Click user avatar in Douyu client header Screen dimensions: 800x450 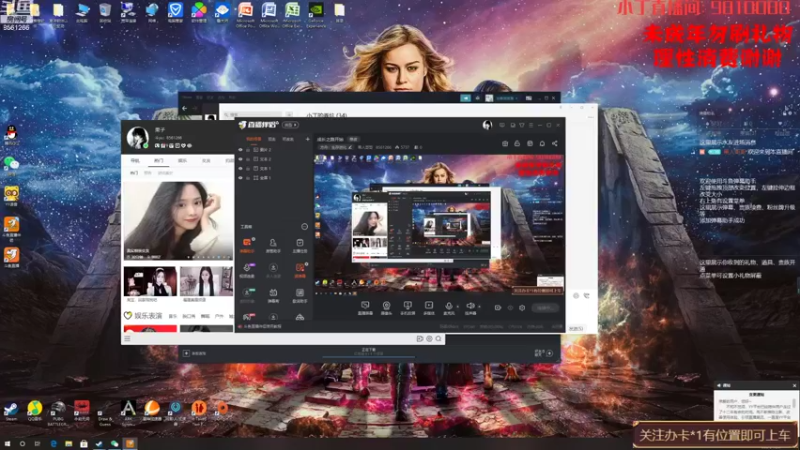point(138,137)
